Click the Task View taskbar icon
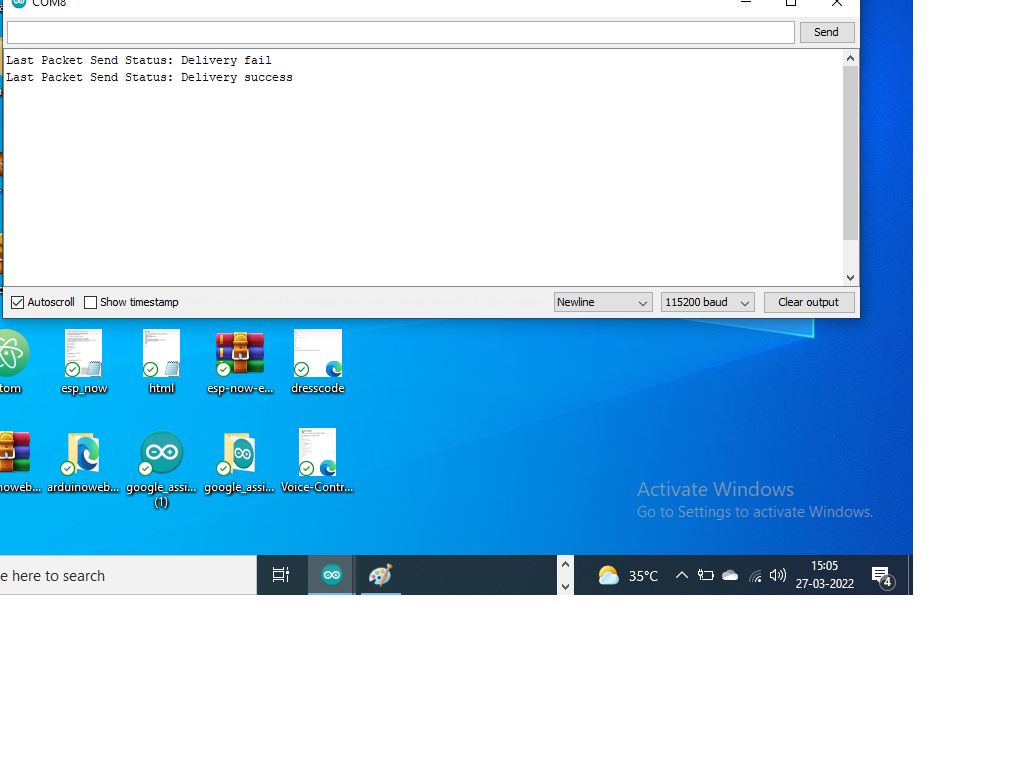1024x768 pixels. coord(281,575)
